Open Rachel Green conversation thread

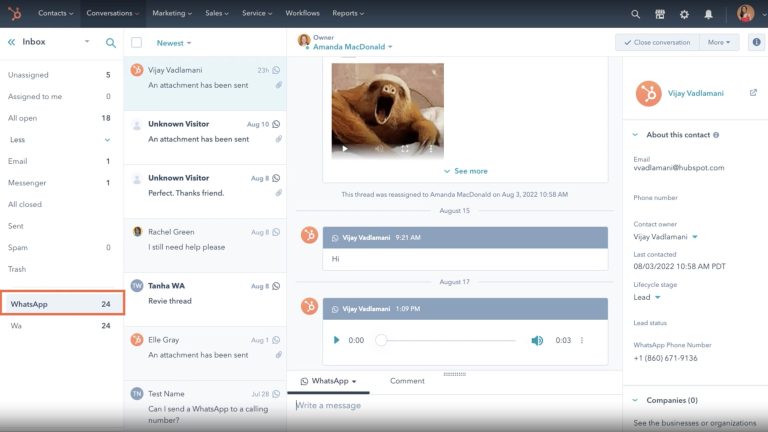click(x=205, y=245)
